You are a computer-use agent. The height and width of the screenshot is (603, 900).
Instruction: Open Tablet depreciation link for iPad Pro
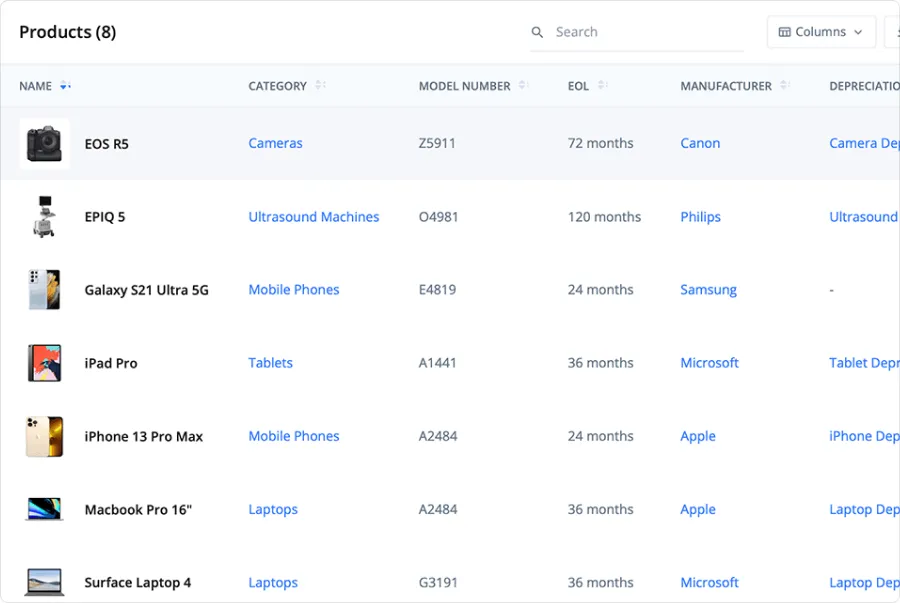click(864, 363)
